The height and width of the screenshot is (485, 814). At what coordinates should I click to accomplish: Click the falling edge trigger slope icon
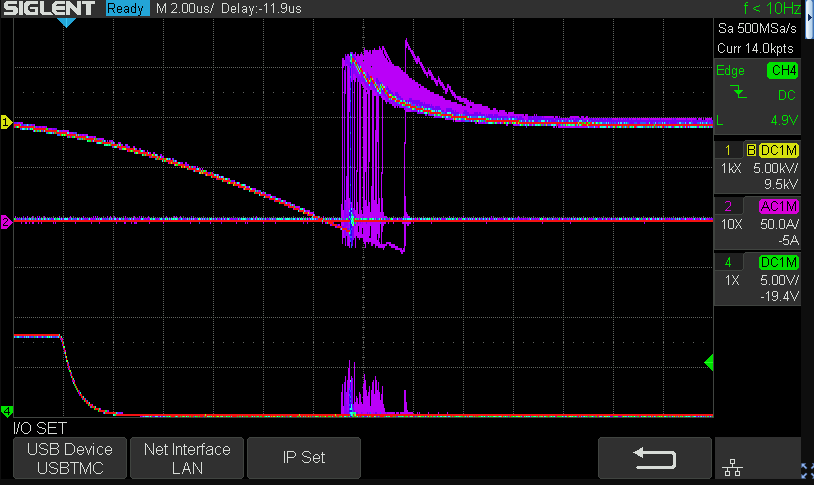coord(739,93)
